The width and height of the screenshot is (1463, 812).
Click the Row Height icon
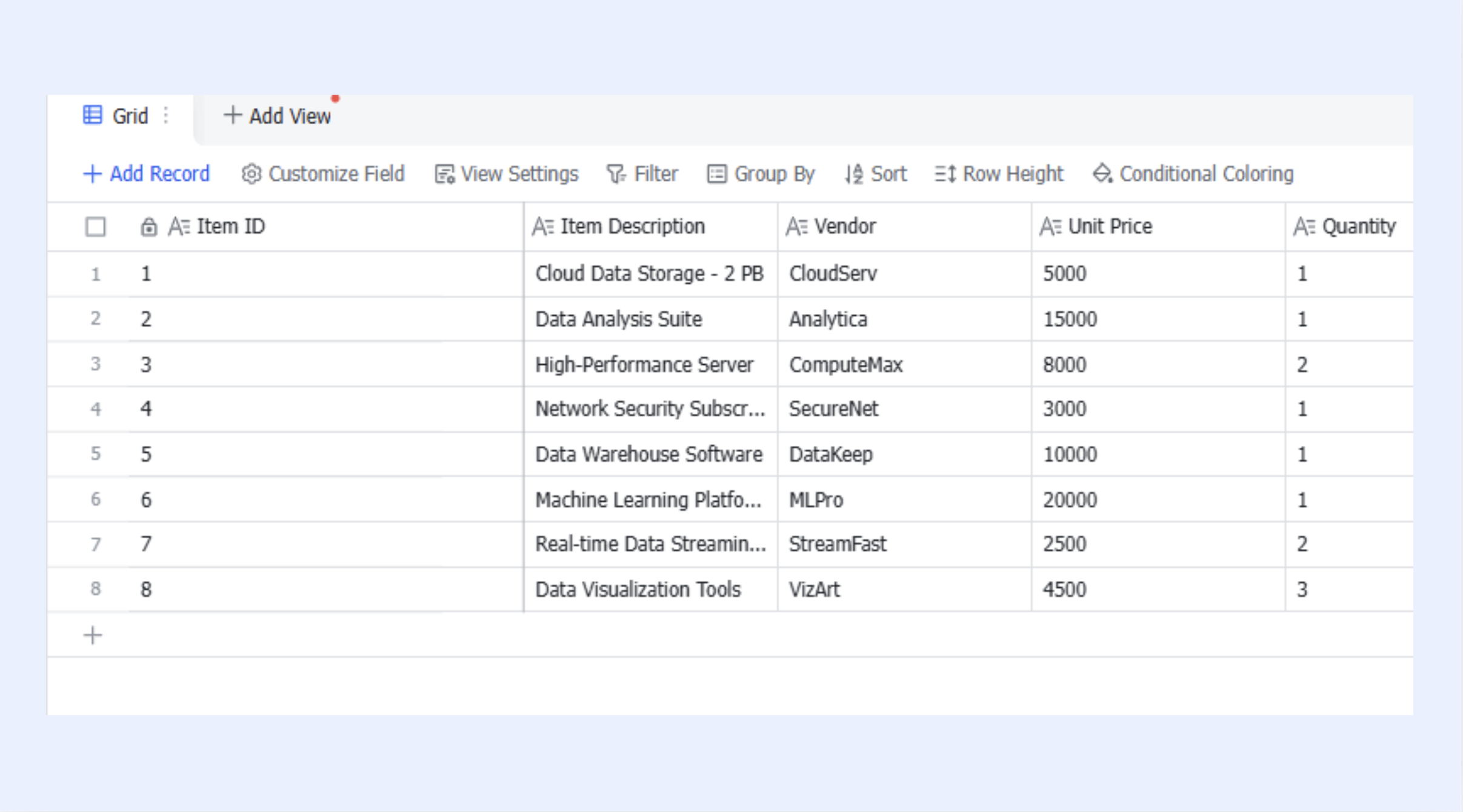click(945, 174)
